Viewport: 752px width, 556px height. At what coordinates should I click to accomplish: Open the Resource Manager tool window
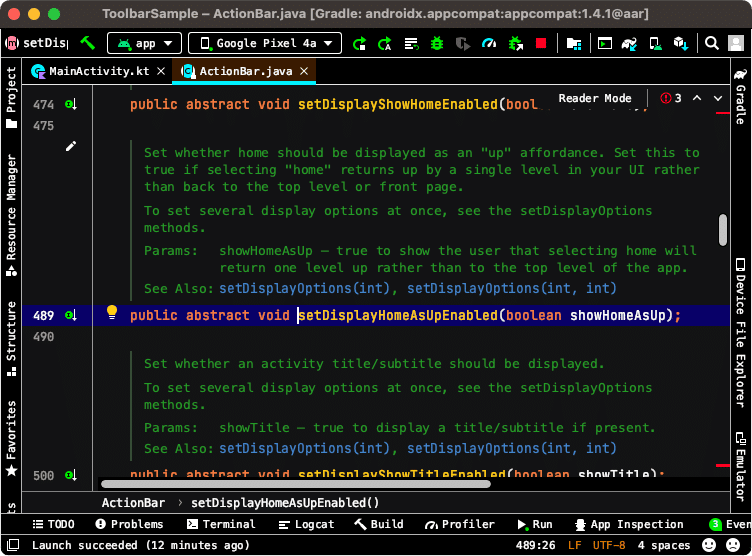click(x=11, y=215)
